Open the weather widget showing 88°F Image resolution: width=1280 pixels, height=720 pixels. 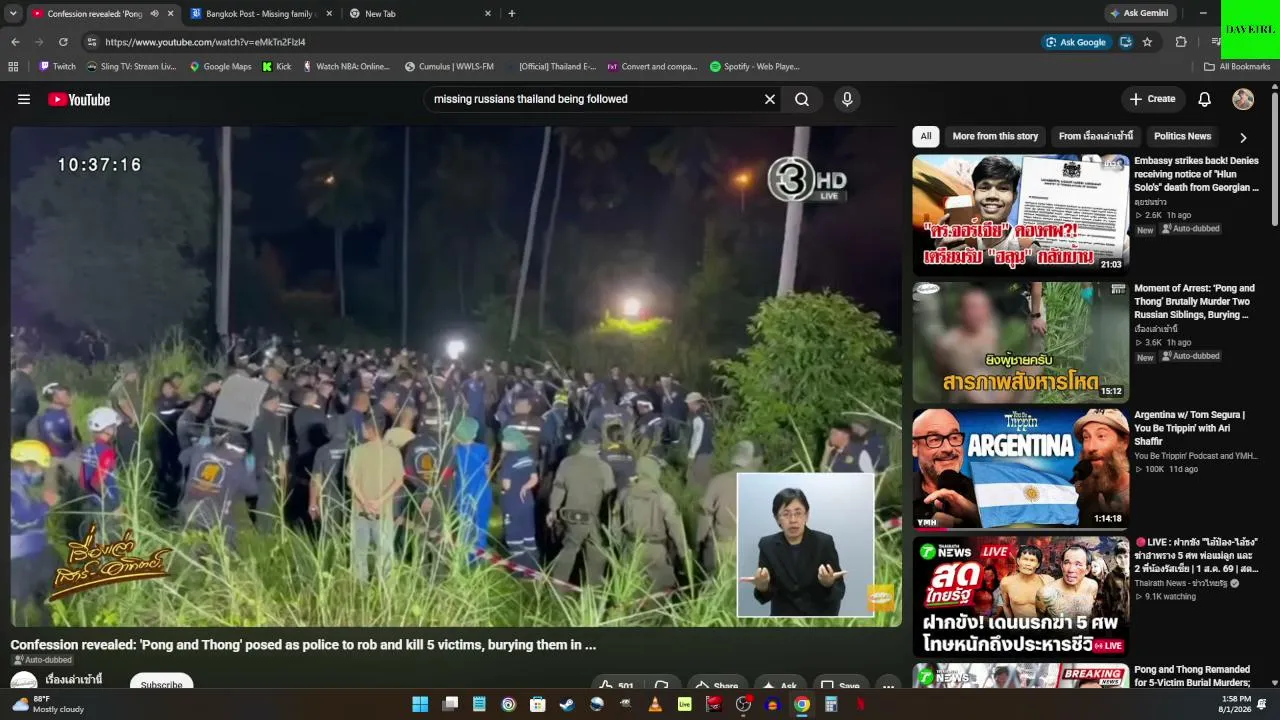(x=48, y=704)
